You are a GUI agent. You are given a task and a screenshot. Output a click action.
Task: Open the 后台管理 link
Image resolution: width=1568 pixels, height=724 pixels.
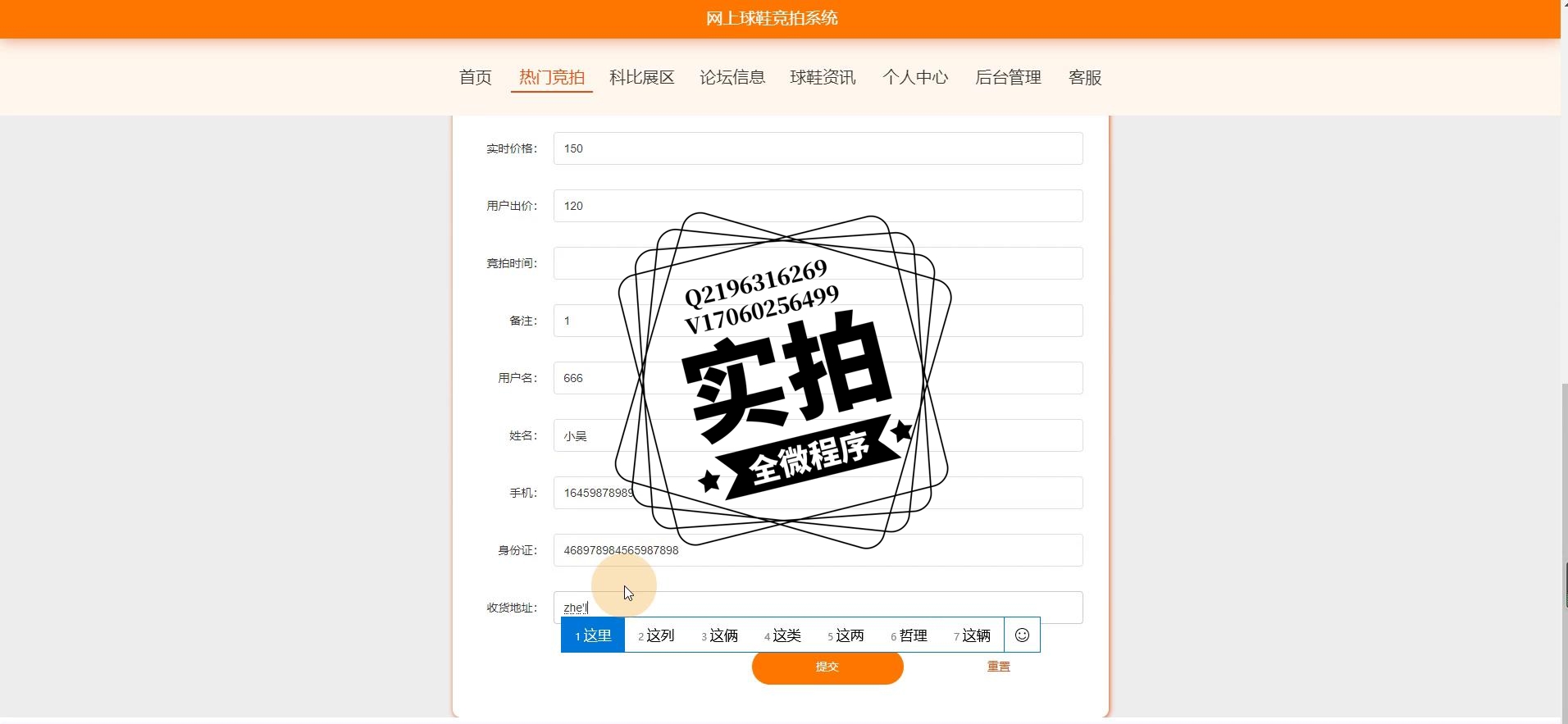(x=1008, y=77)
